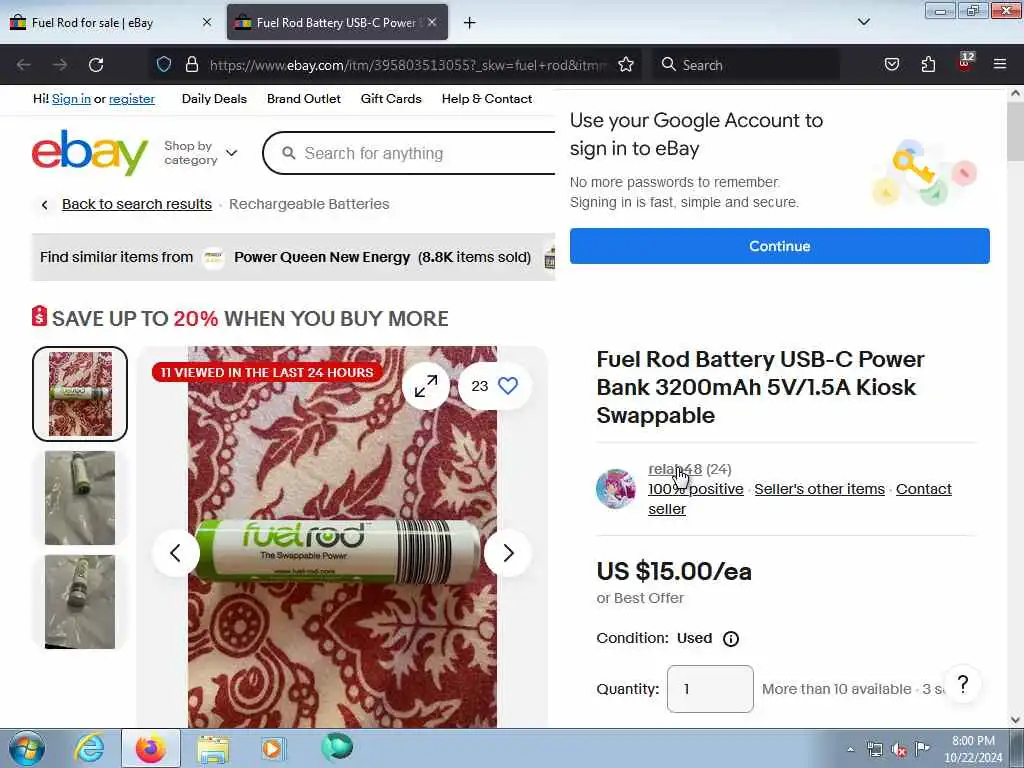
Task: Add item to watchlist heart button
Action: tap(494, 386)
